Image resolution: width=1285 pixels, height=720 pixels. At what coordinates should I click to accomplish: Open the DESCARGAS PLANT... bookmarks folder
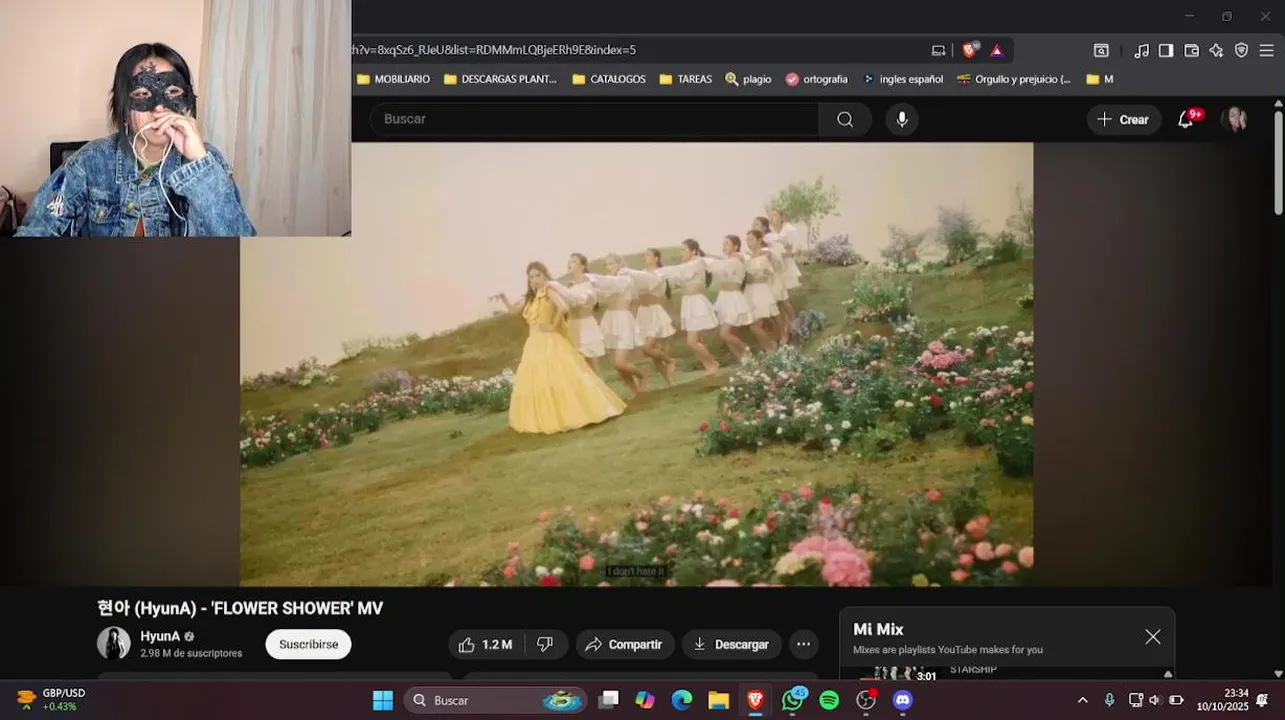[x=500, y=79]
